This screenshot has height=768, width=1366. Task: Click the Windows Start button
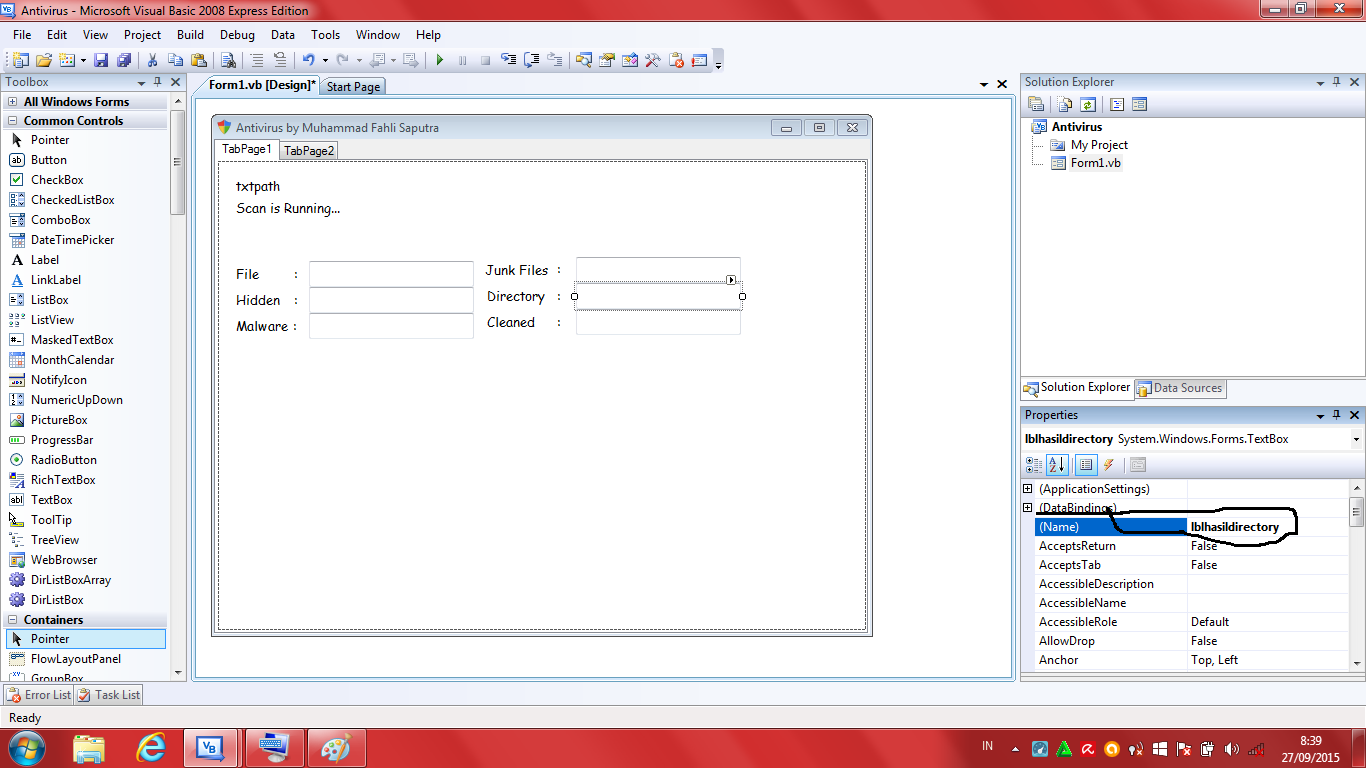click(27, 748)
